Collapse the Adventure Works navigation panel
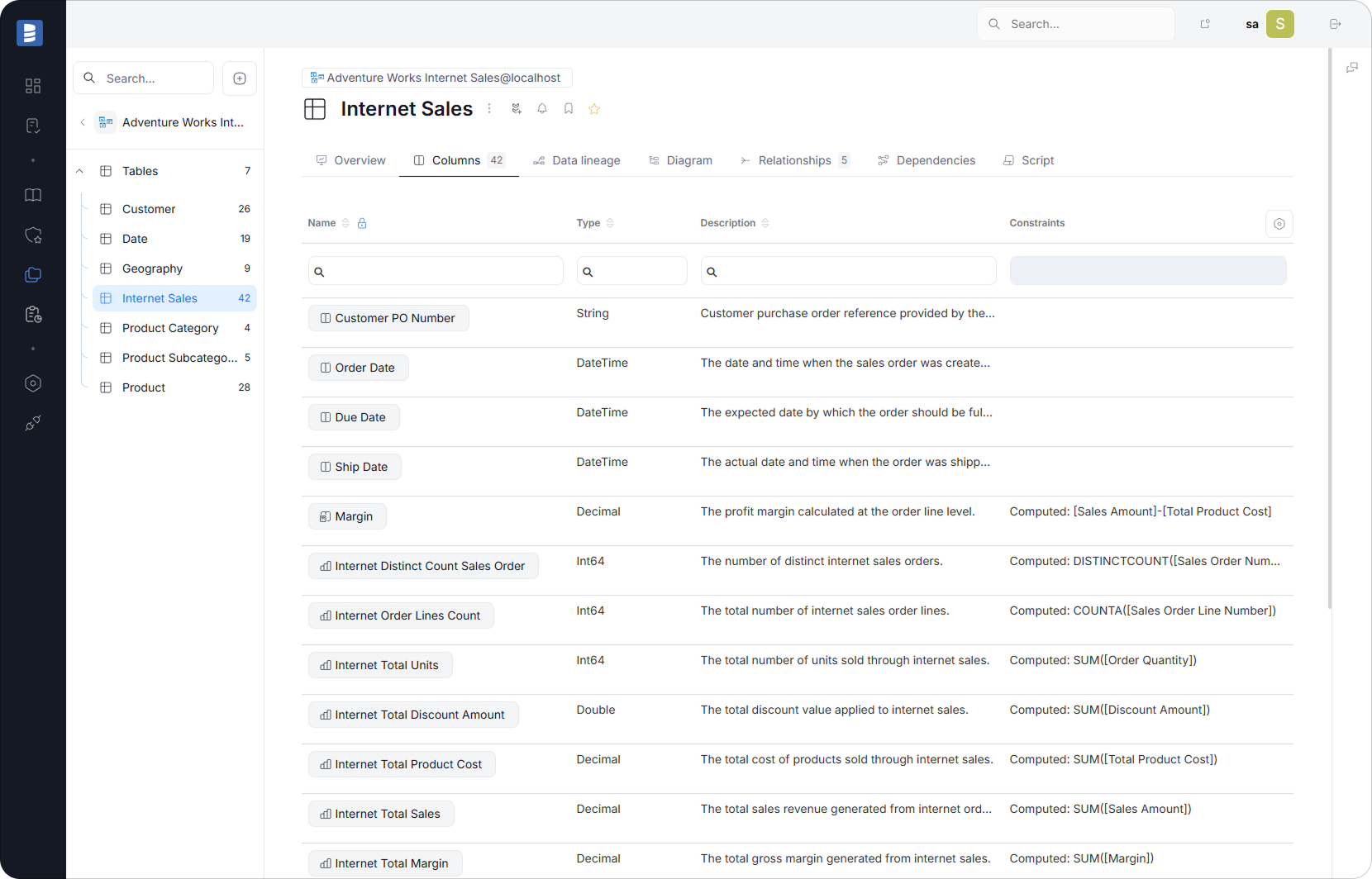Screen dimensions: 1372x879 83,121
